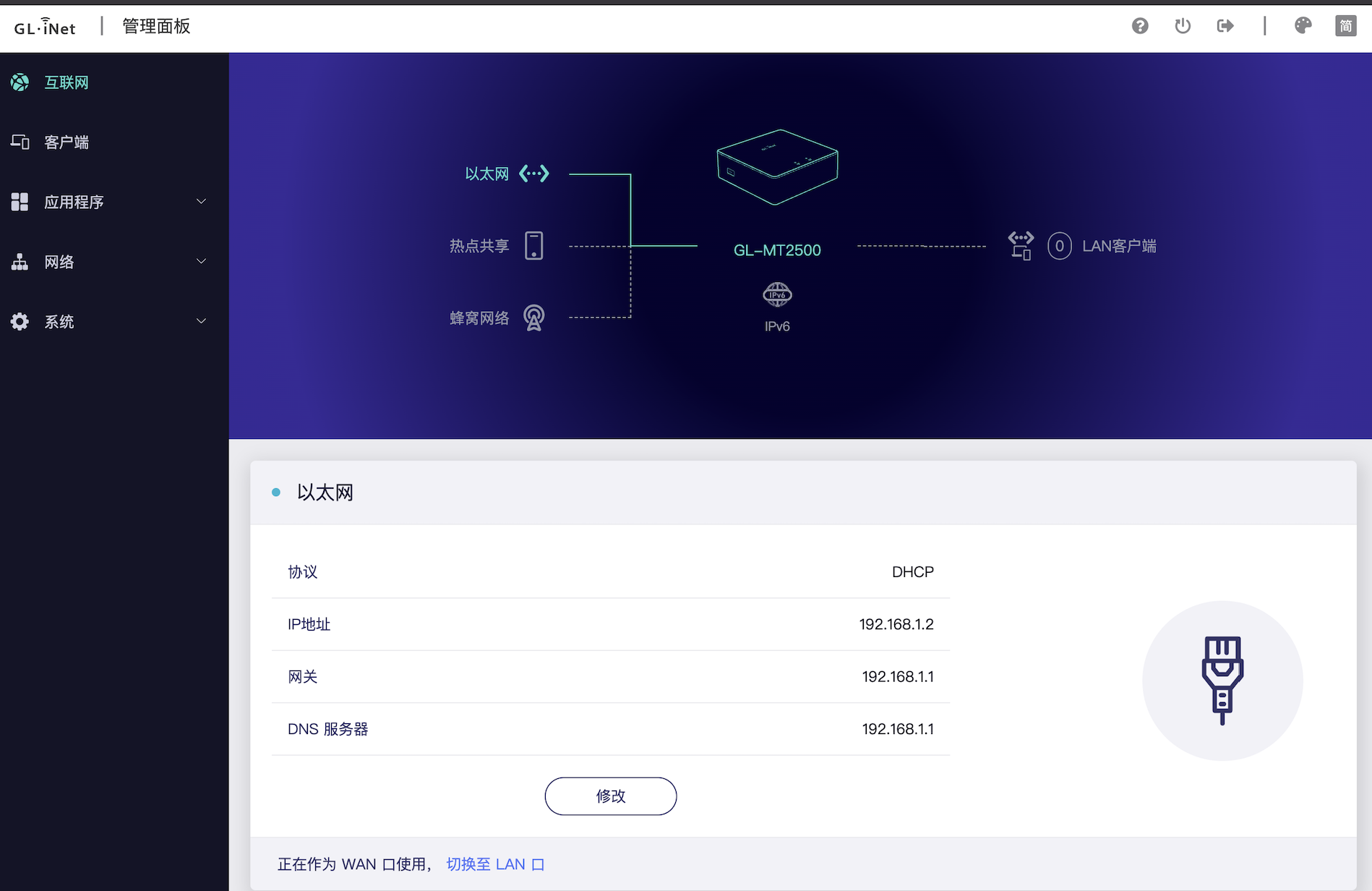Expand the 应用程序 sidebar section

tap(74, 202)
